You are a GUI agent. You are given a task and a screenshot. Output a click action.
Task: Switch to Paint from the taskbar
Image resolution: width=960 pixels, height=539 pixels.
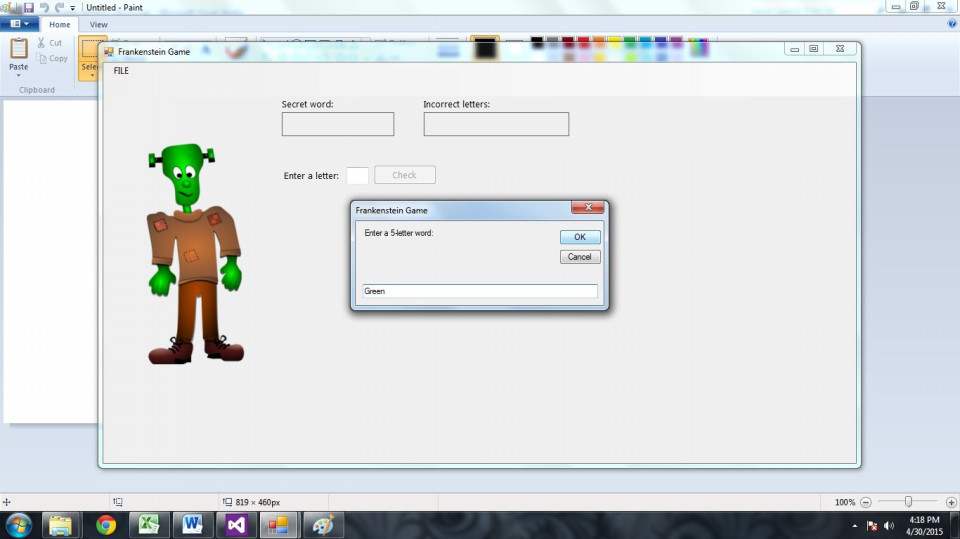323,526
